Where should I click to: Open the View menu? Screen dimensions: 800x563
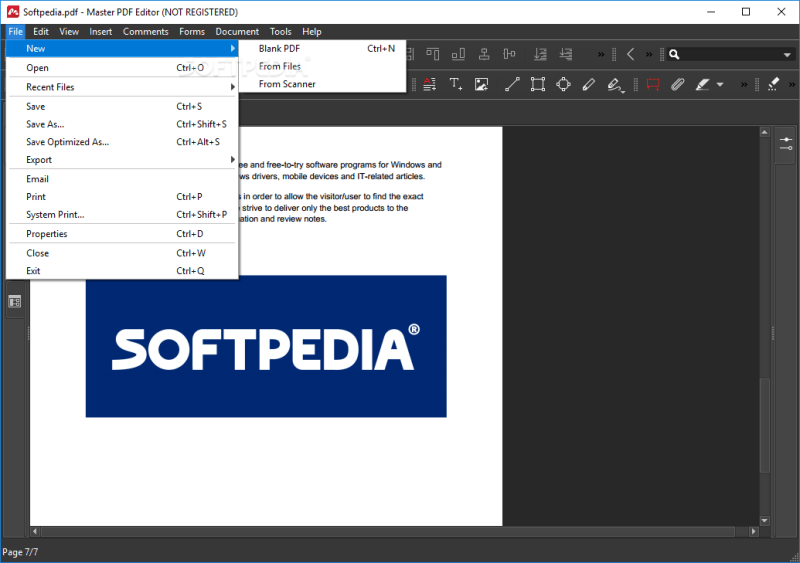tap(69, 32)
